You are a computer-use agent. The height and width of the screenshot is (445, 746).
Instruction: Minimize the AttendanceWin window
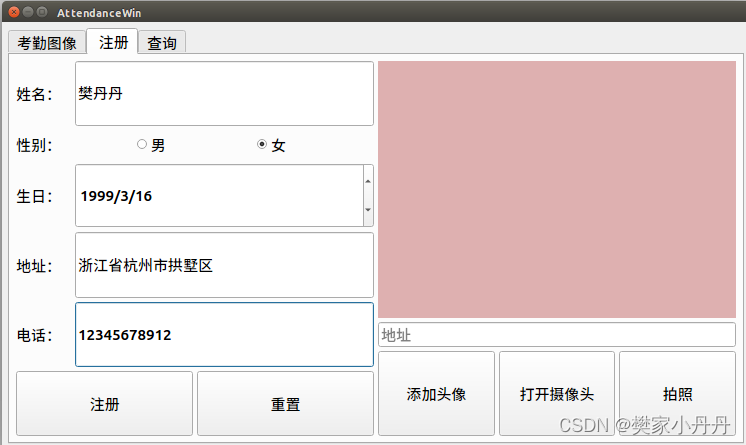pyautogui.click(x=28, y=12)
